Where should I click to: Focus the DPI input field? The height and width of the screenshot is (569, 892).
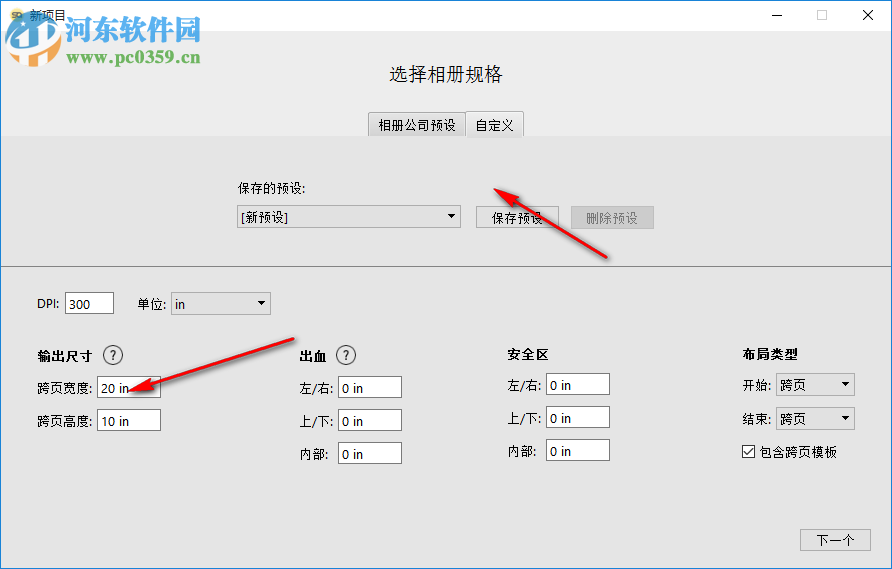[x=89, y=303]
